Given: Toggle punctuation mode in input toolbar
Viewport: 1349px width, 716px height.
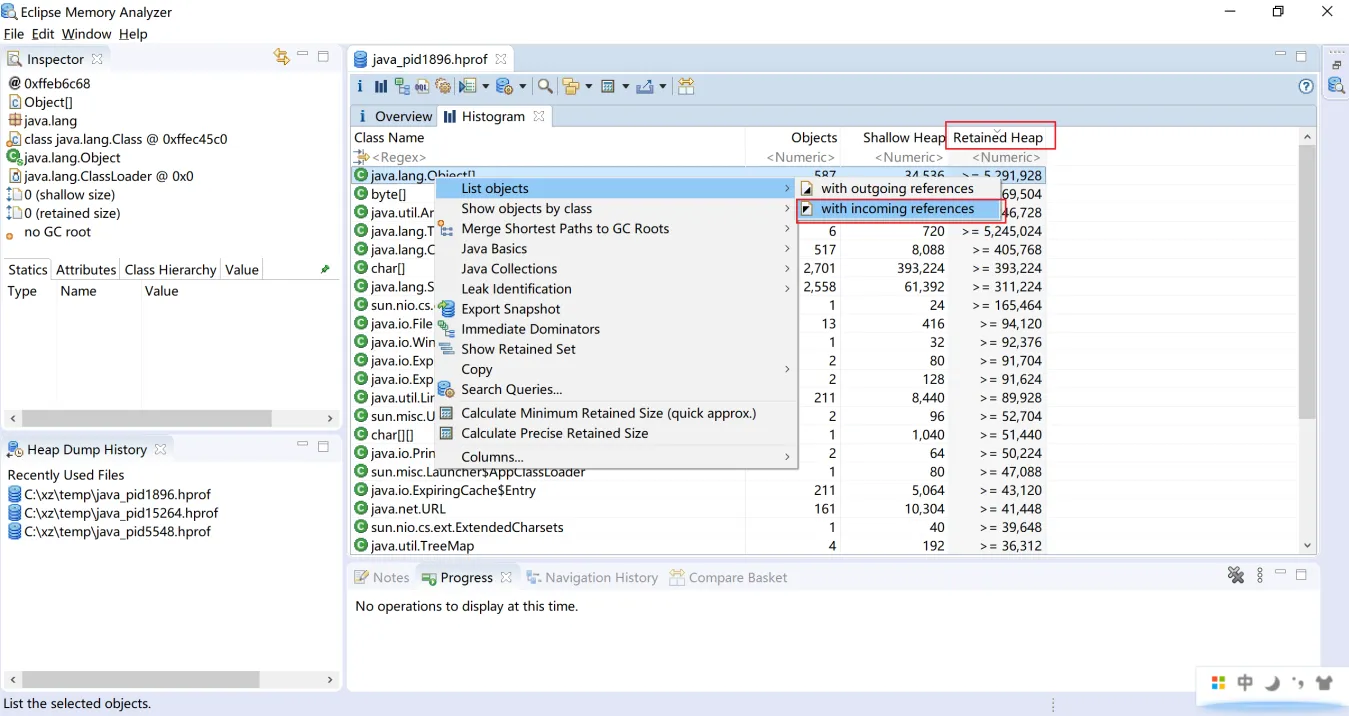Looking at the screenshot, I should coord(1298,683).
